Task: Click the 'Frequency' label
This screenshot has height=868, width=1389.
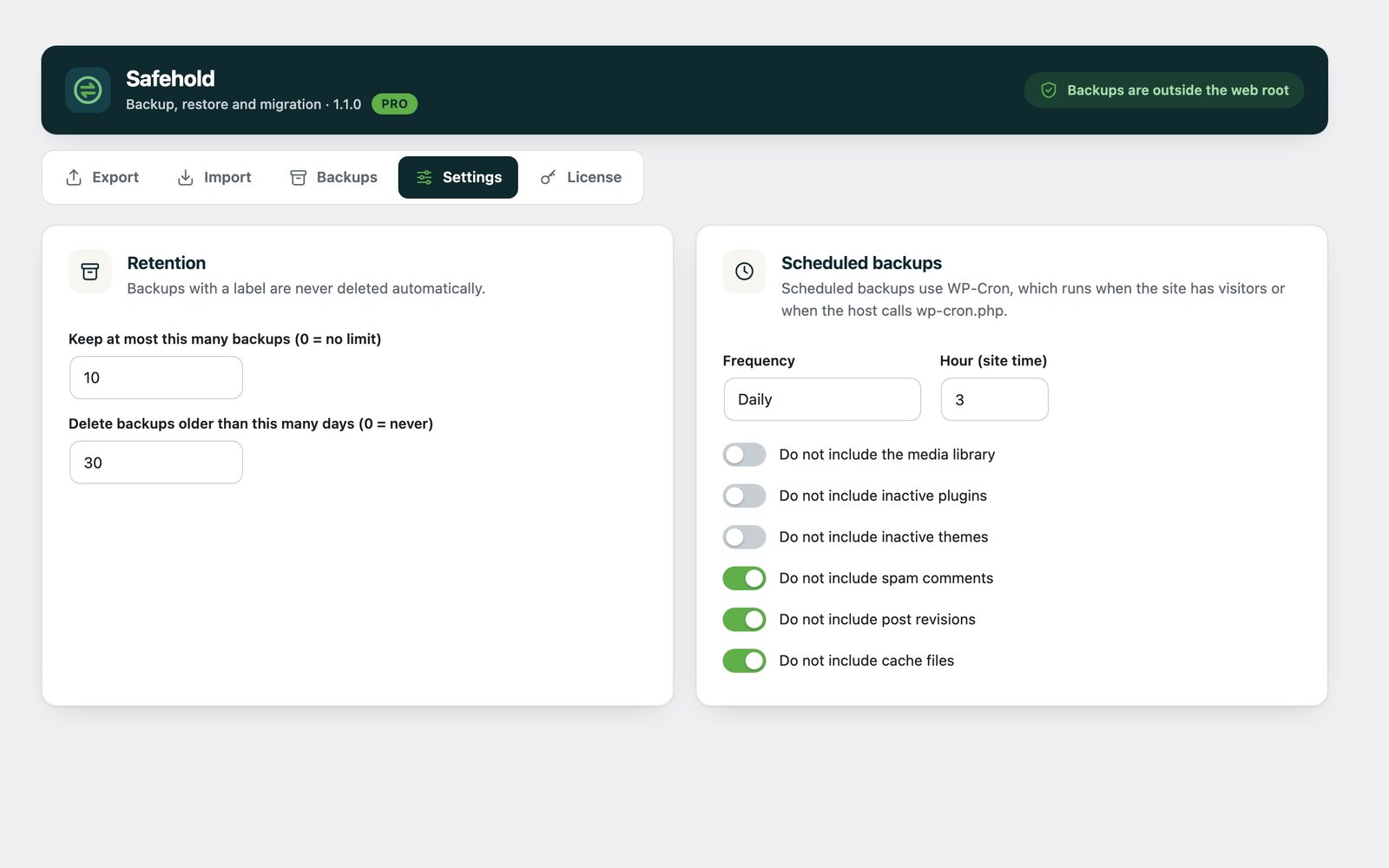Action: tap(759, 361)
